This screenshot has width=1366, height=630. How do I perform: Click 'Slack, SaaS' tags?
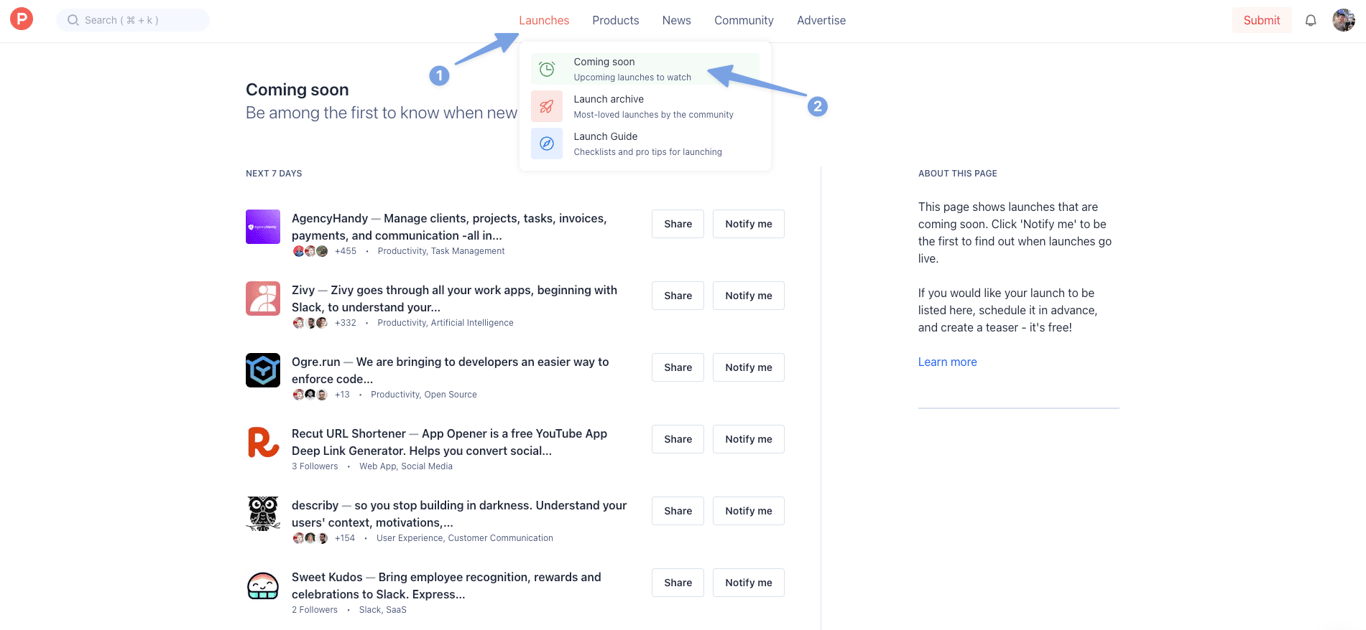tap(383, 610)
